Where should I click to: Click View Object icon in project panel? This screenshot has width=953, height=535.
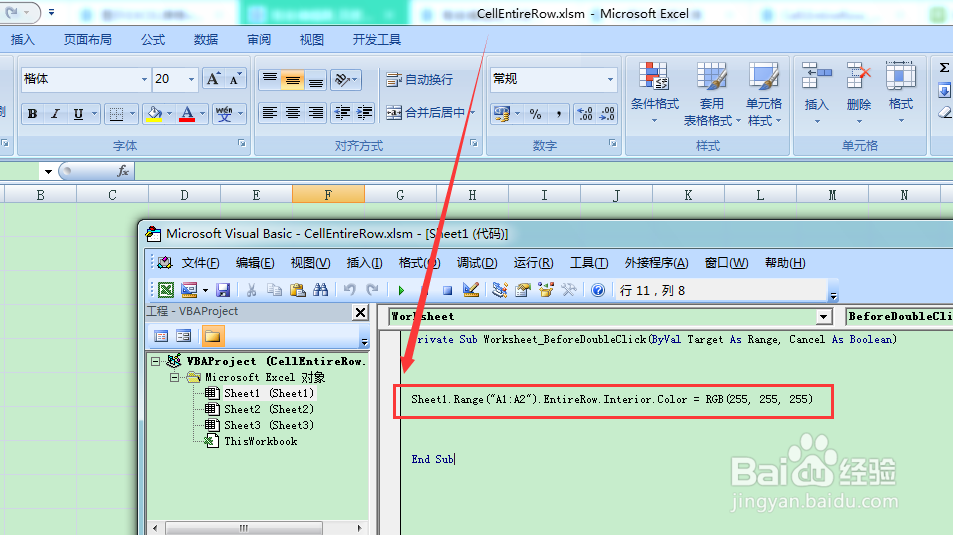point(184,336)
